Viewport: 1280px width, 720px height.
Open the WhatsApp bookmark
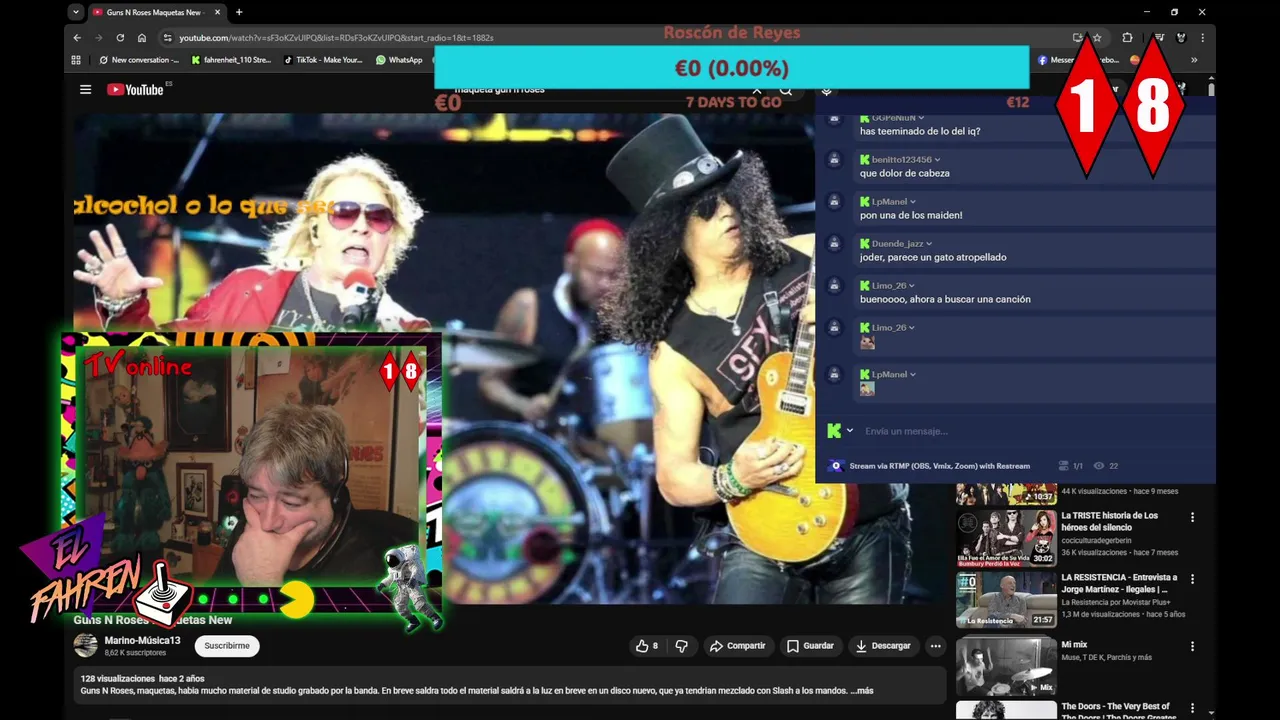(399, 60)
